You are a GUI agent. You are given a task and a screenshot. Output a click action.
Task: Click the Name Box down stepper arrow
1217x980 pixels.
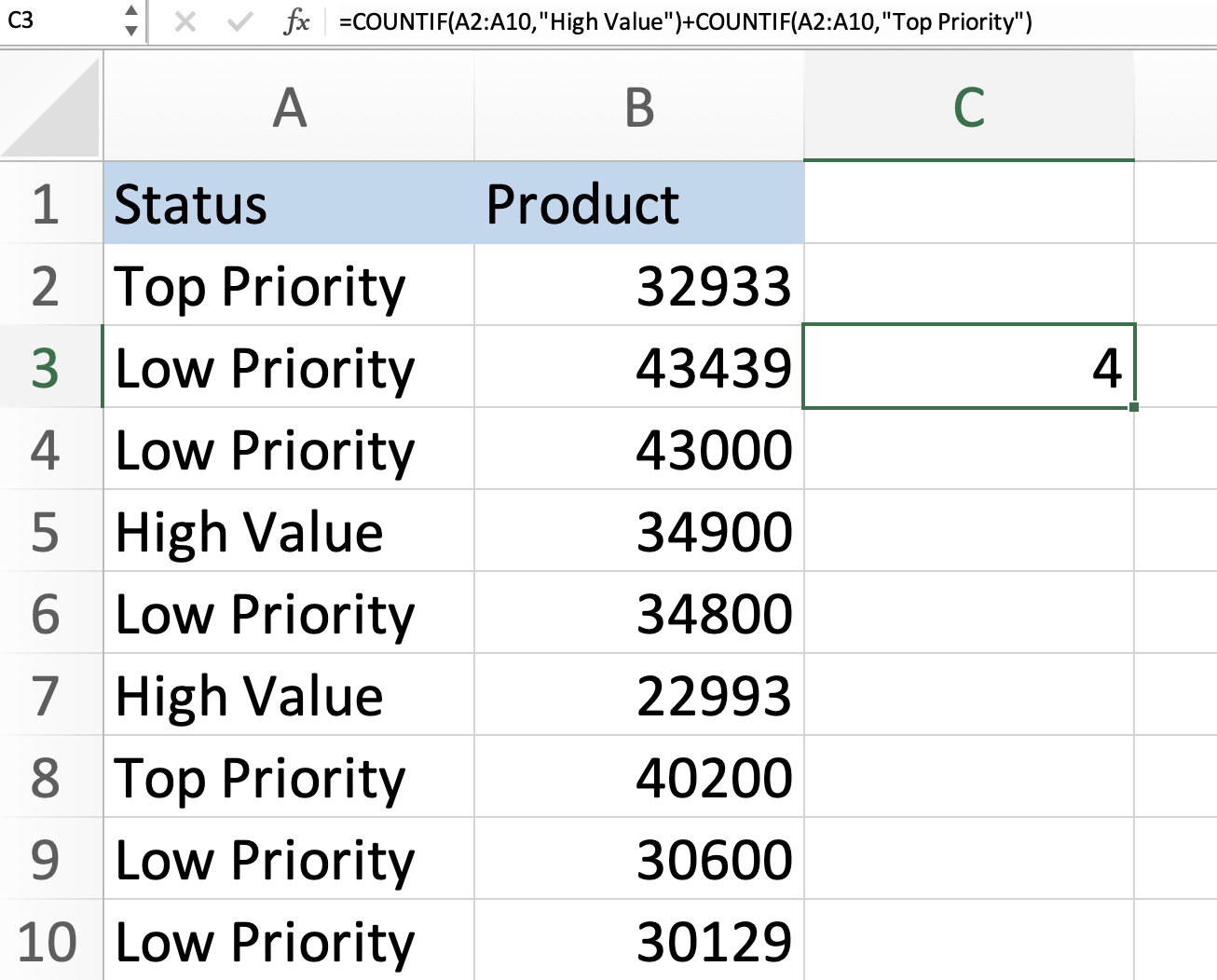131,30
